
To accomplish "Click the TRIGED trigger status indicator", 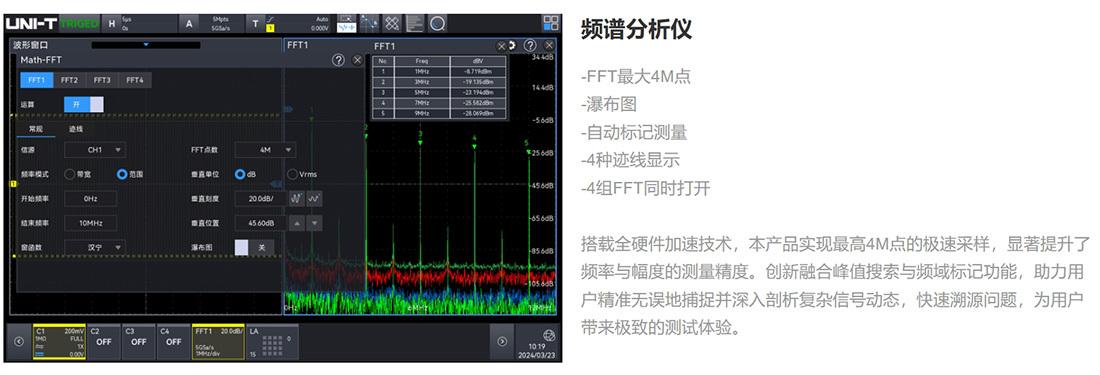I will [79, 23].
